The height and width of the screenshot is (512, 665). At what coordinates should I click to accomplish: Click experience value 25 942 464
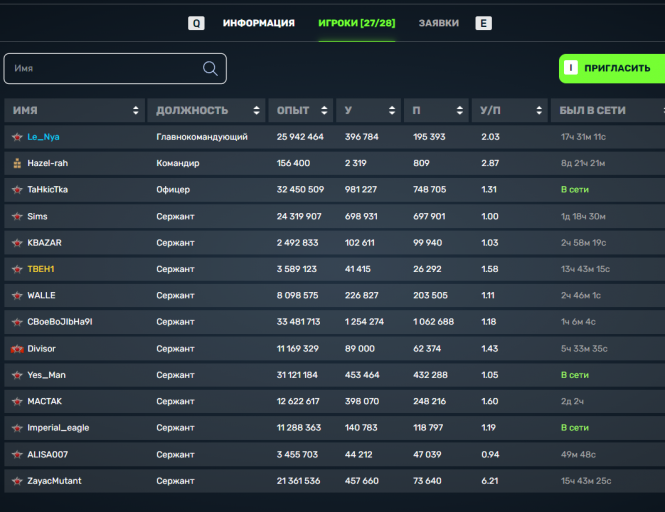300,137
